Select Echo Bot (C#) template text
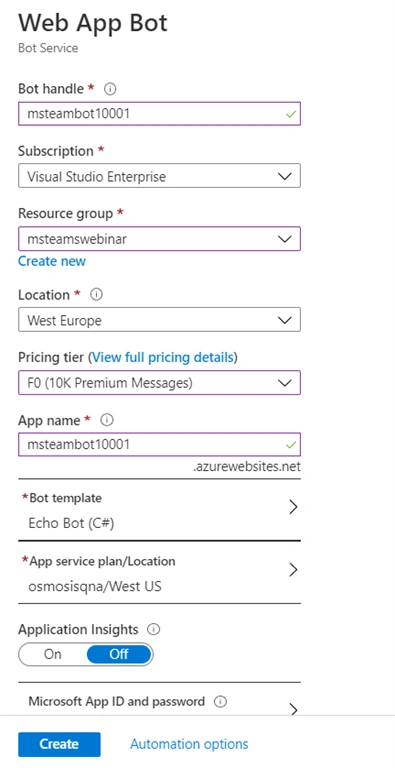This screenshot has height=768, width=395. [72, 523]
